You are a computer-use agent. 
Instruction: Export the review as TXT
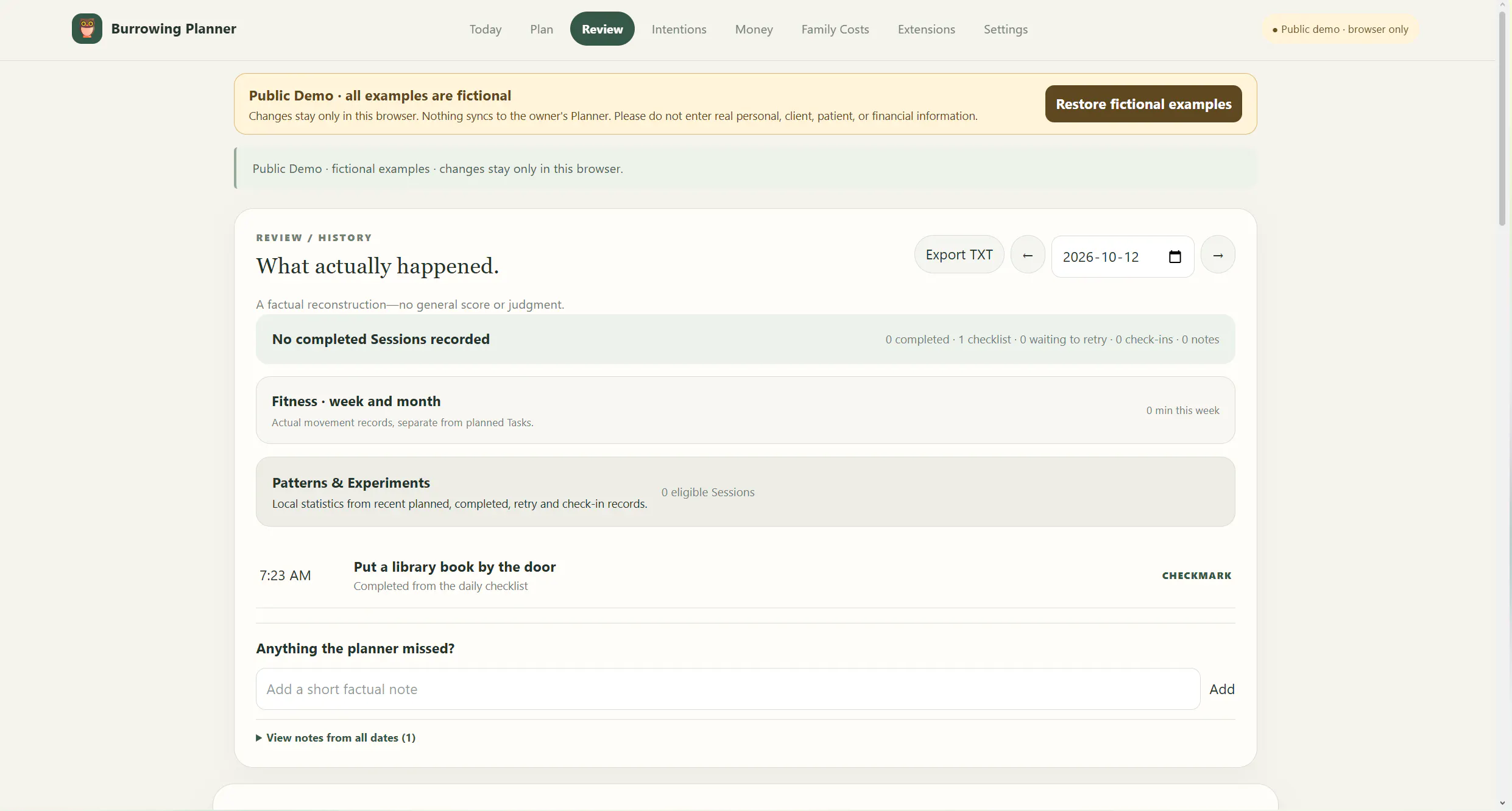coord(959,255)
